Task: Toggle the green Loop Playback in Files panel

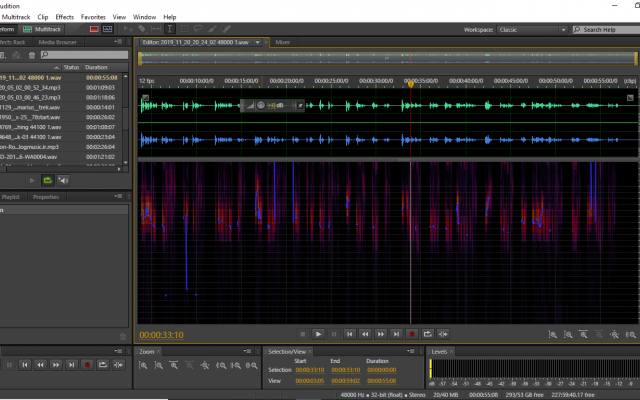Action: [48, 180]
